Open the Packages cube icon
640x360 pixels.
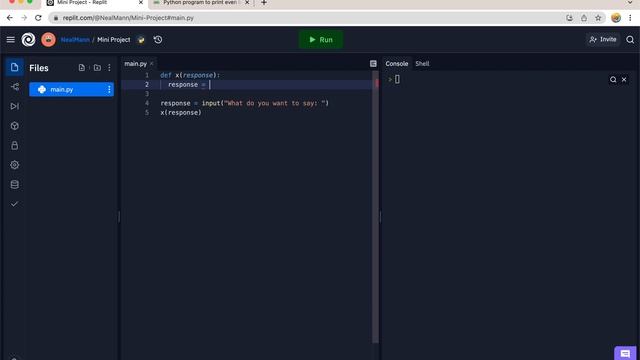tap(15, 126)
